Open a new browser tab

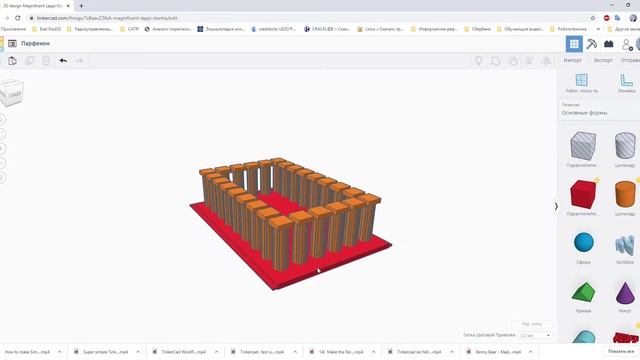(81, 6)
